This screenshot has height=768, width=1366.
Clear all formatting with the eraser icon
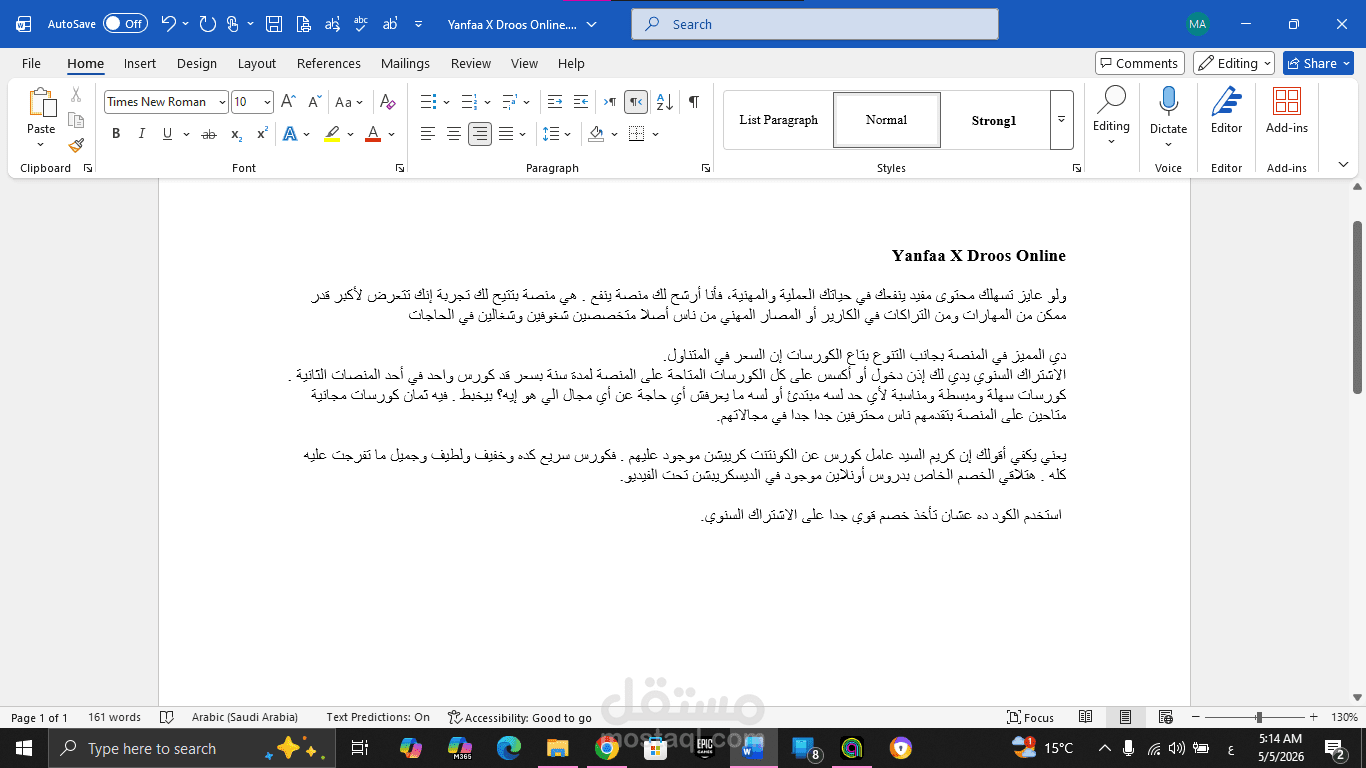tap(390, 102)
